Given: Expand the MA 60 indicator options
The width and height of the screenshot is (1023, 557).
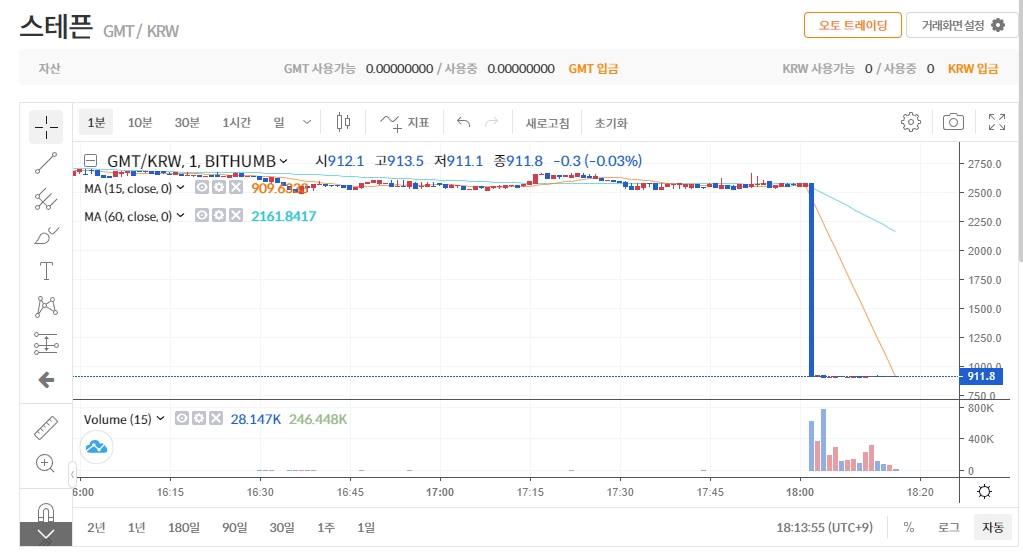Looking at the screenshot, I should (x=181, y=215).
